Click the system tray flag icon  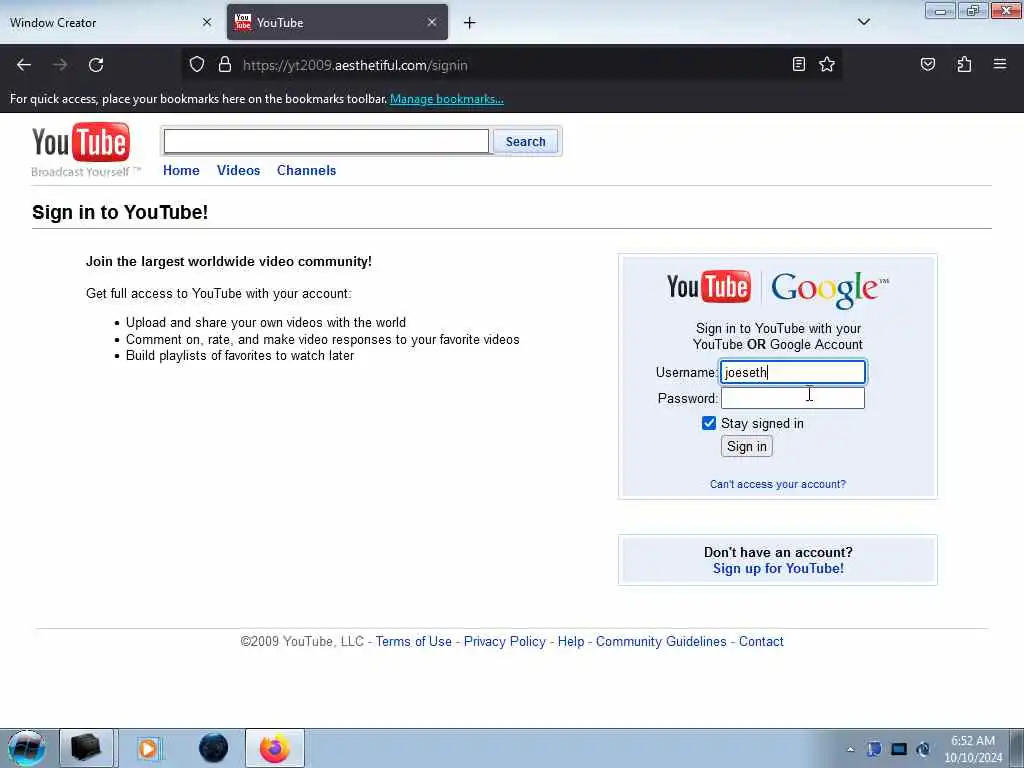pos(874,749)
